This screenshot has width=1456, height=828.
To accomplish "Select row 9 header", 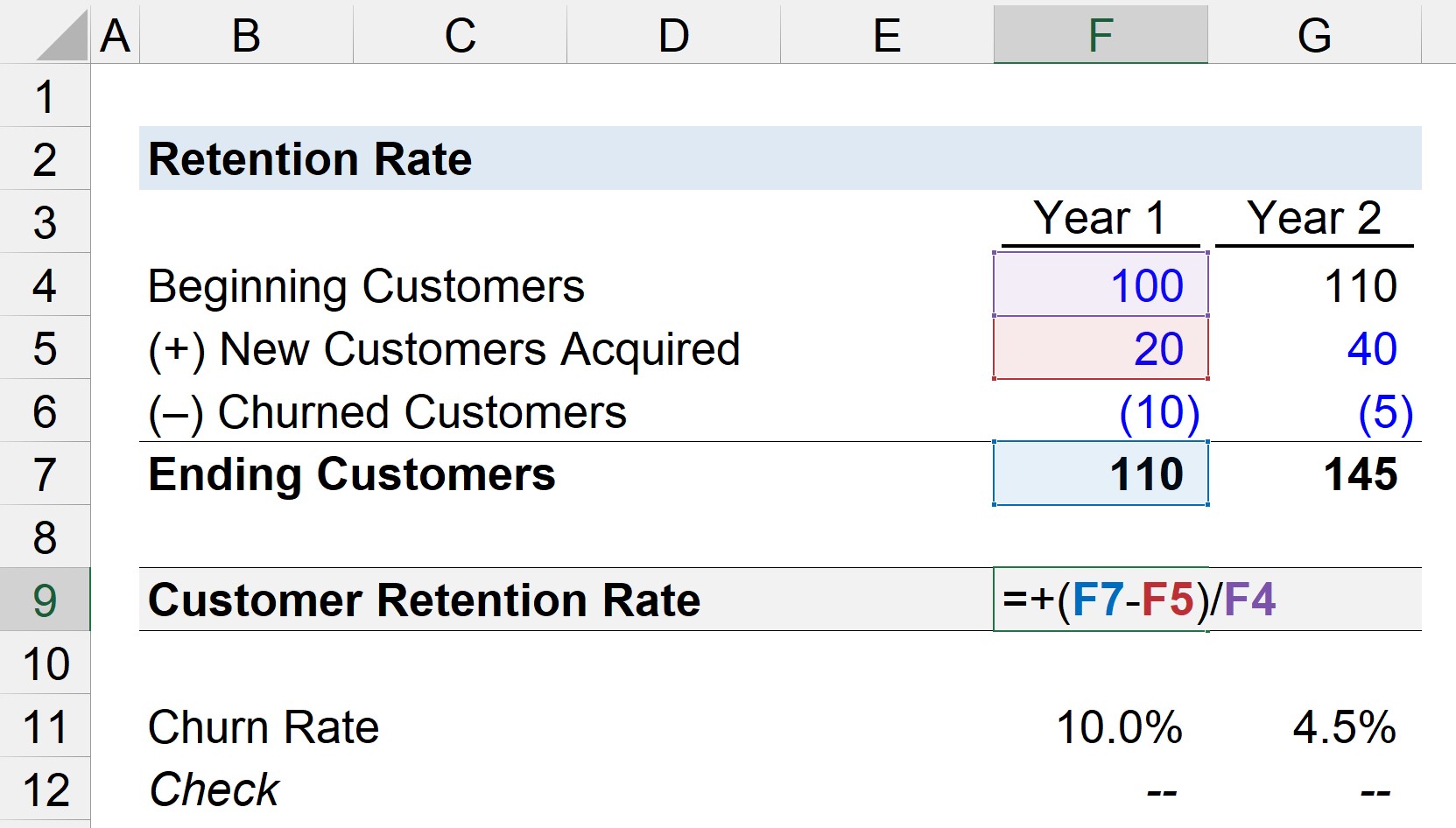I will [46, 600].
